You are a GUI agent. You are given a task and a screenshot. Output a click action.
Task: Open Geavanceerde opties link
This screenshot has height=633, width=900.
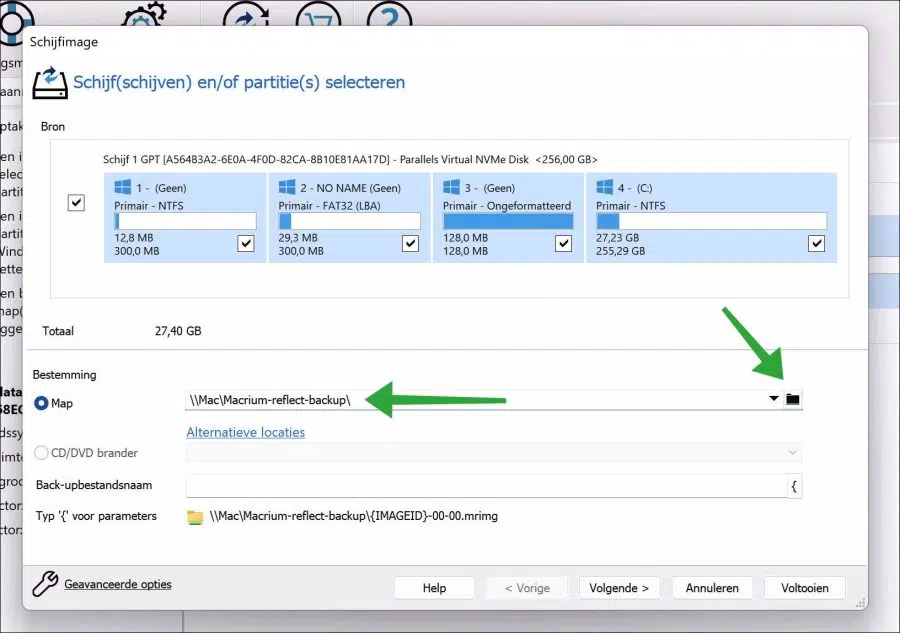coord(118,584)
